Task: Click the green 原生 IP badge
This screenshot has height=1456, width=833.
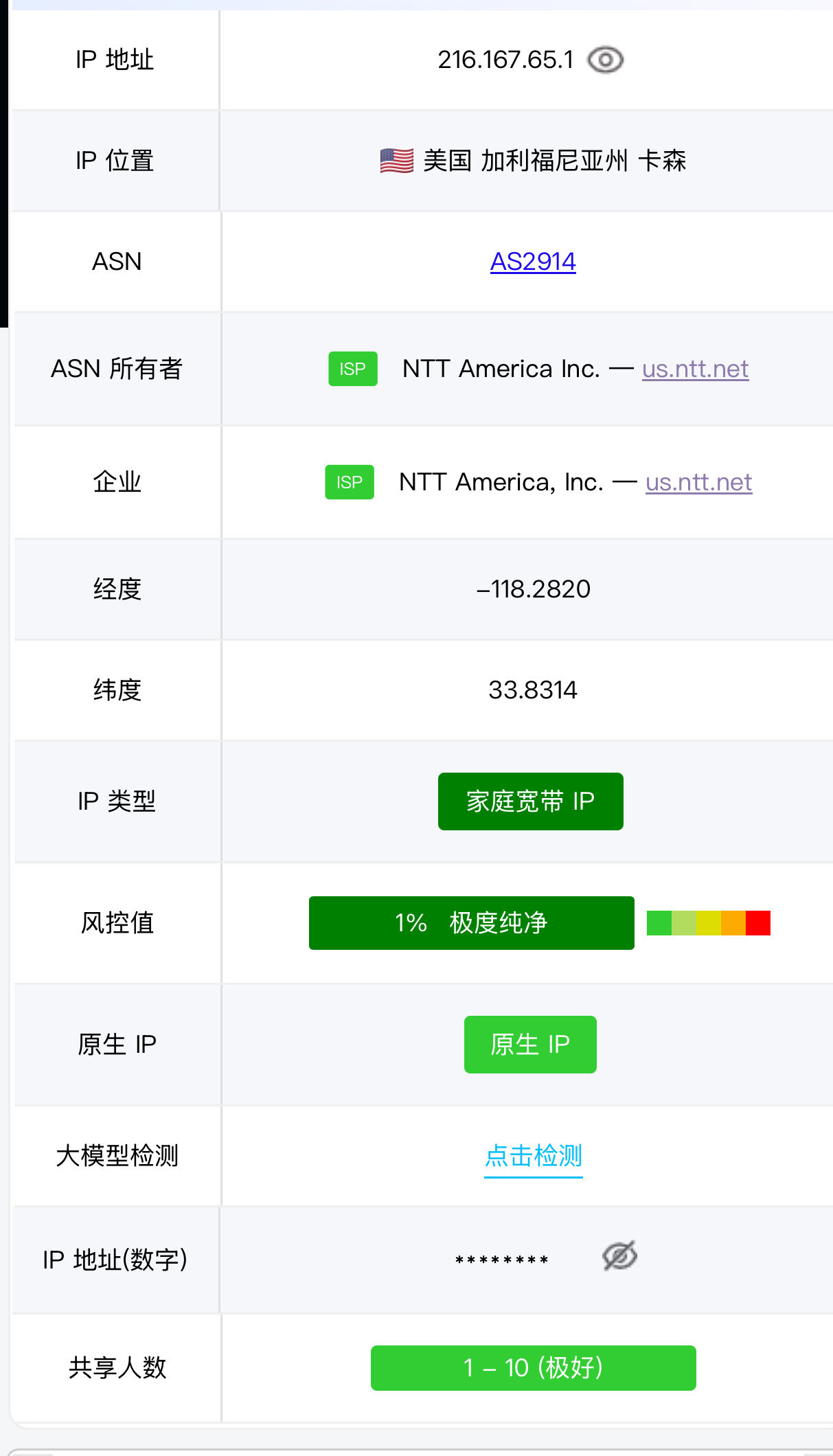Action: tap(530, 1045)
